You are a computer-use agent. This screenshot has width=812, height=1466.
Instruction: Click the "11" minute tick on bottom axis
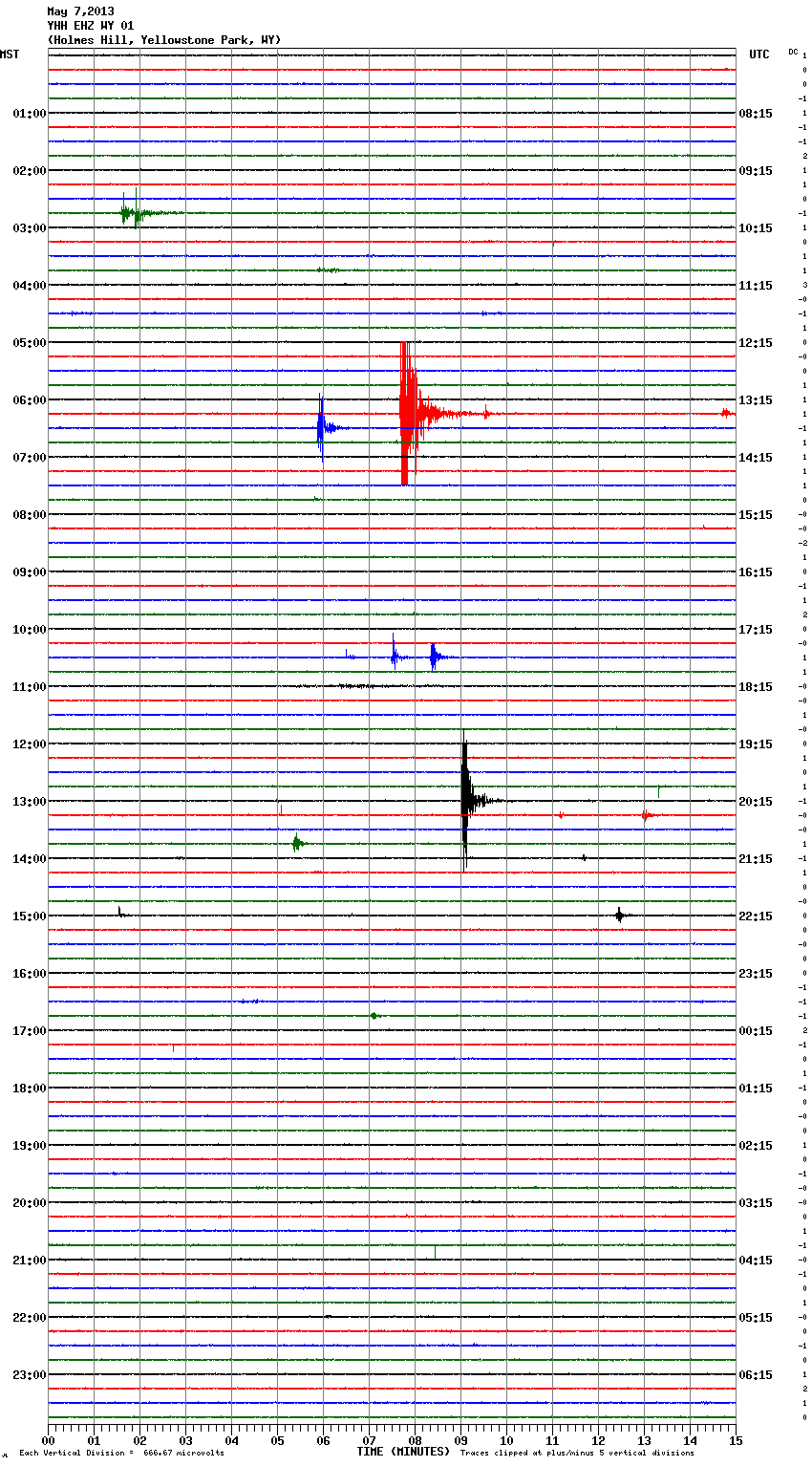coord(552,1440)
